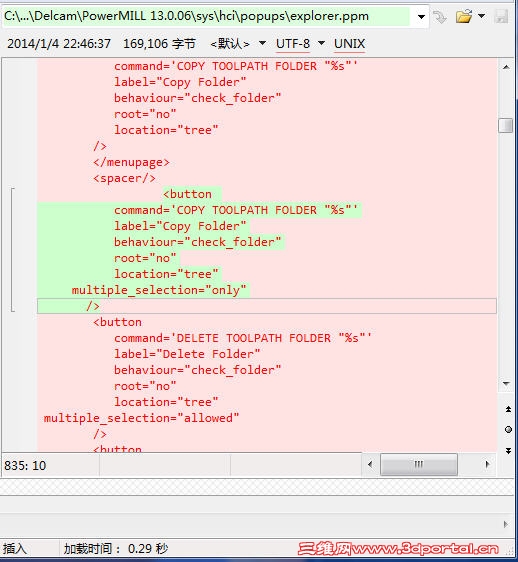518x562 pixels.
Task: Click the DELETE TOOLPATH FOLDER command line
Action: [243, 338]
